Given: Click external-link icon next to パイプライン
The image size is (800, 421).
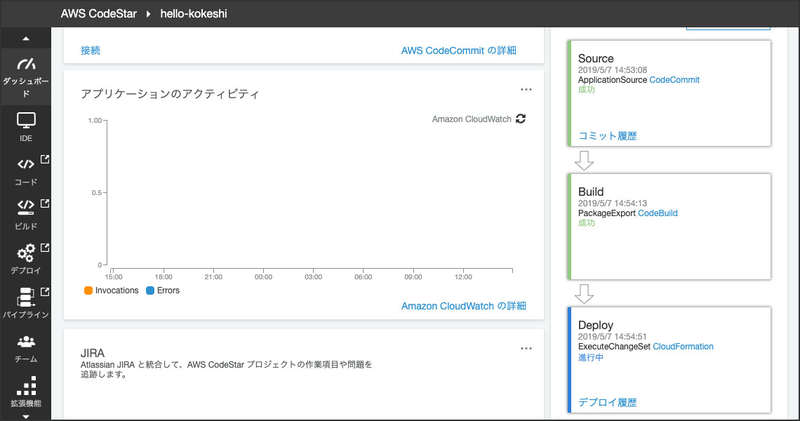Looking at the screenshot, I should tap(45, 291).
